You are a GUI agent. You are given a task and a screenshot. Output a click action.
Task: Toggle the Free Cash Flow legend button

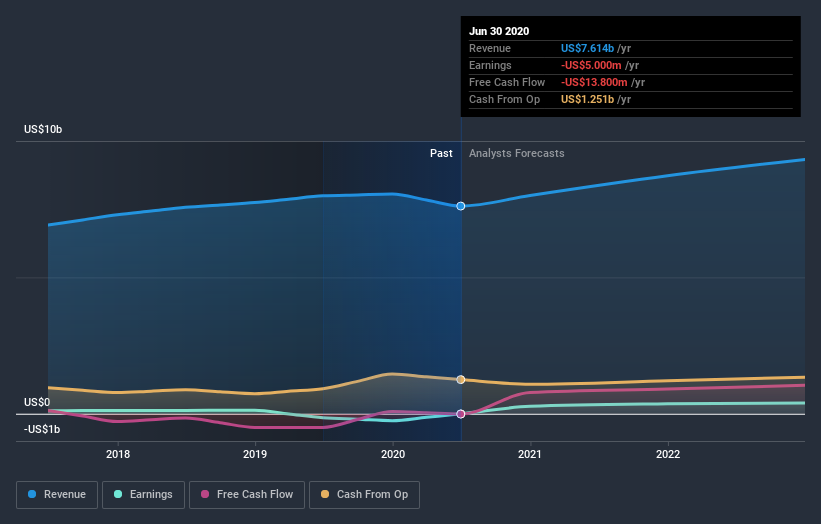[247, 495]
